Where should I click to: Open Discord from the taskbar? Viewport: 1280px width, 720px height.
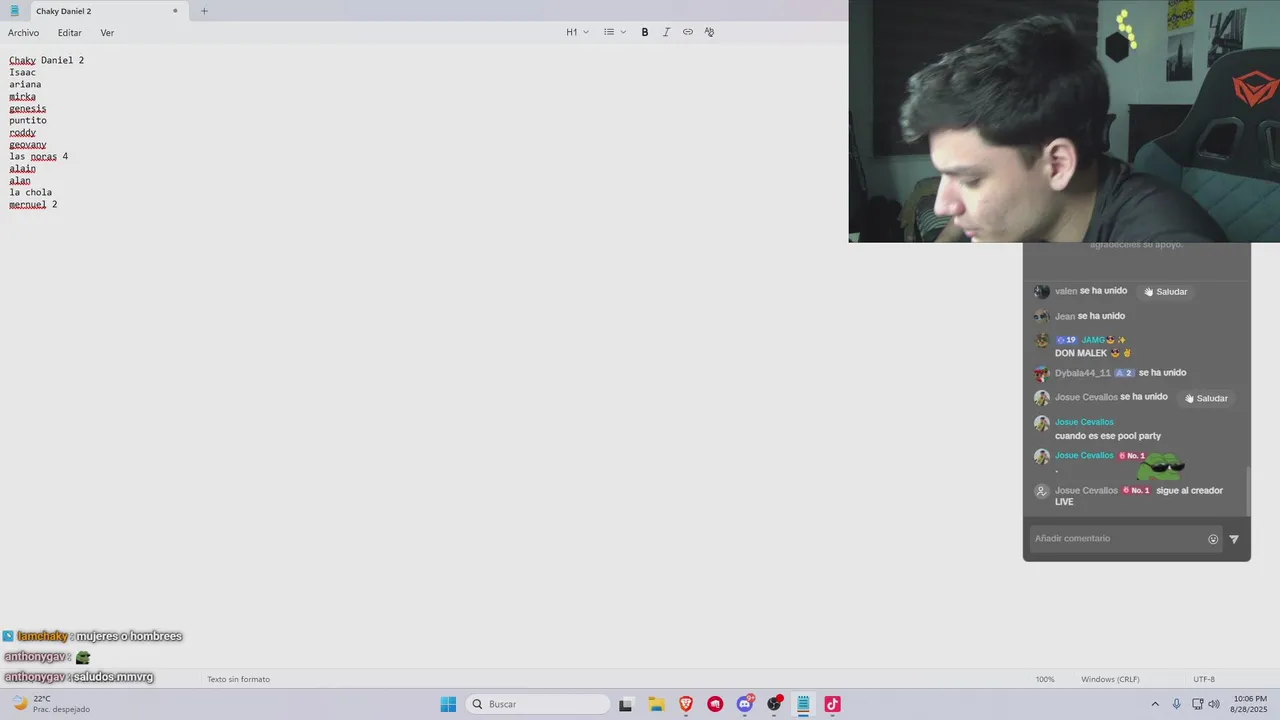tap(745, 704)
